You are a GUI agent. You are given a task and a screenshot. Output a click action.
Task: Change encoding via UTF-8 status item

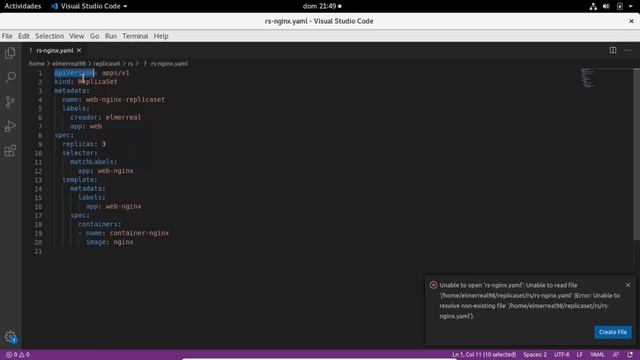pos(561,355)
